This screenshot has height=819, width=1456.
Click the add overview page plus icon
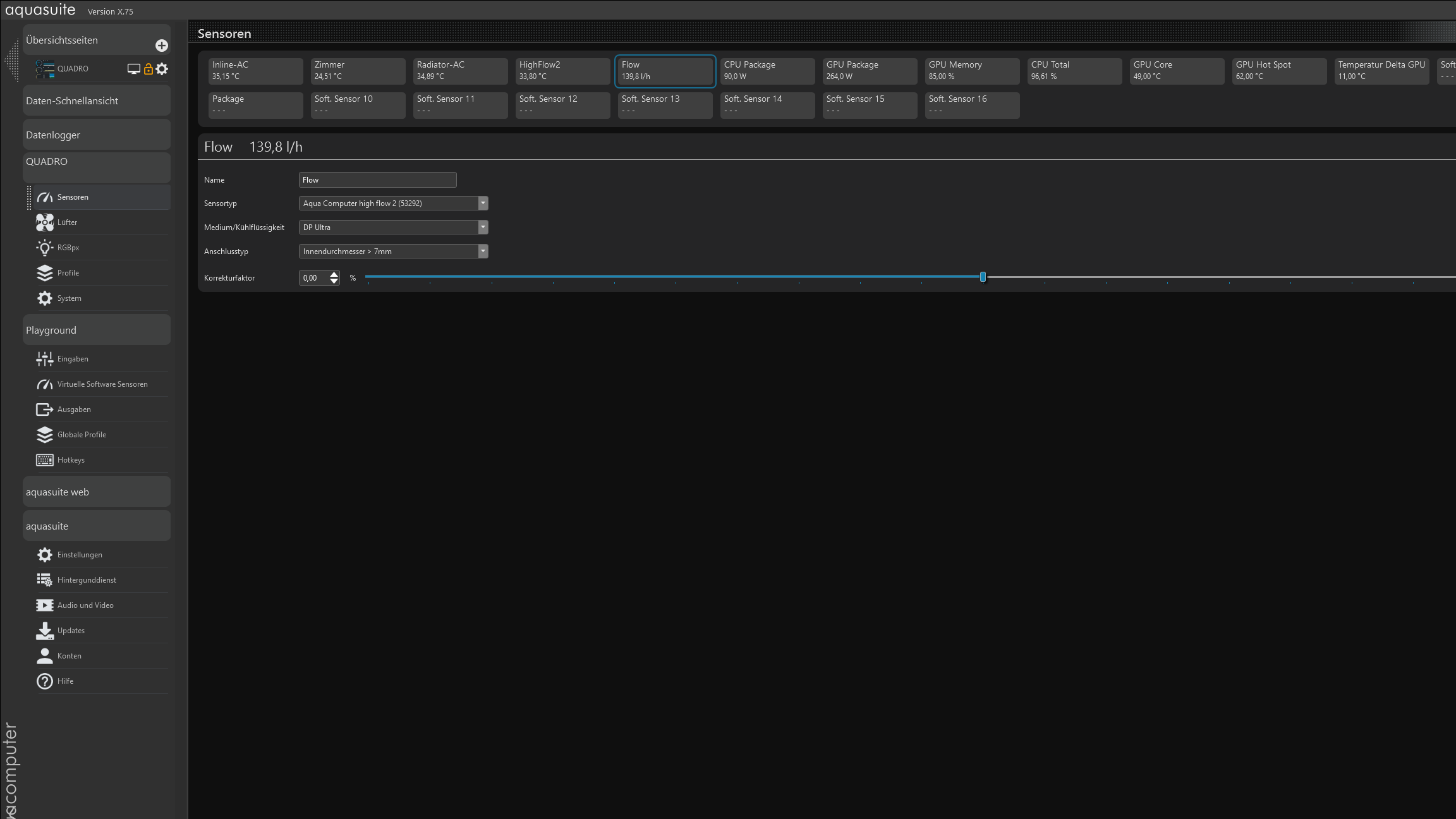(x=161, y=45)
